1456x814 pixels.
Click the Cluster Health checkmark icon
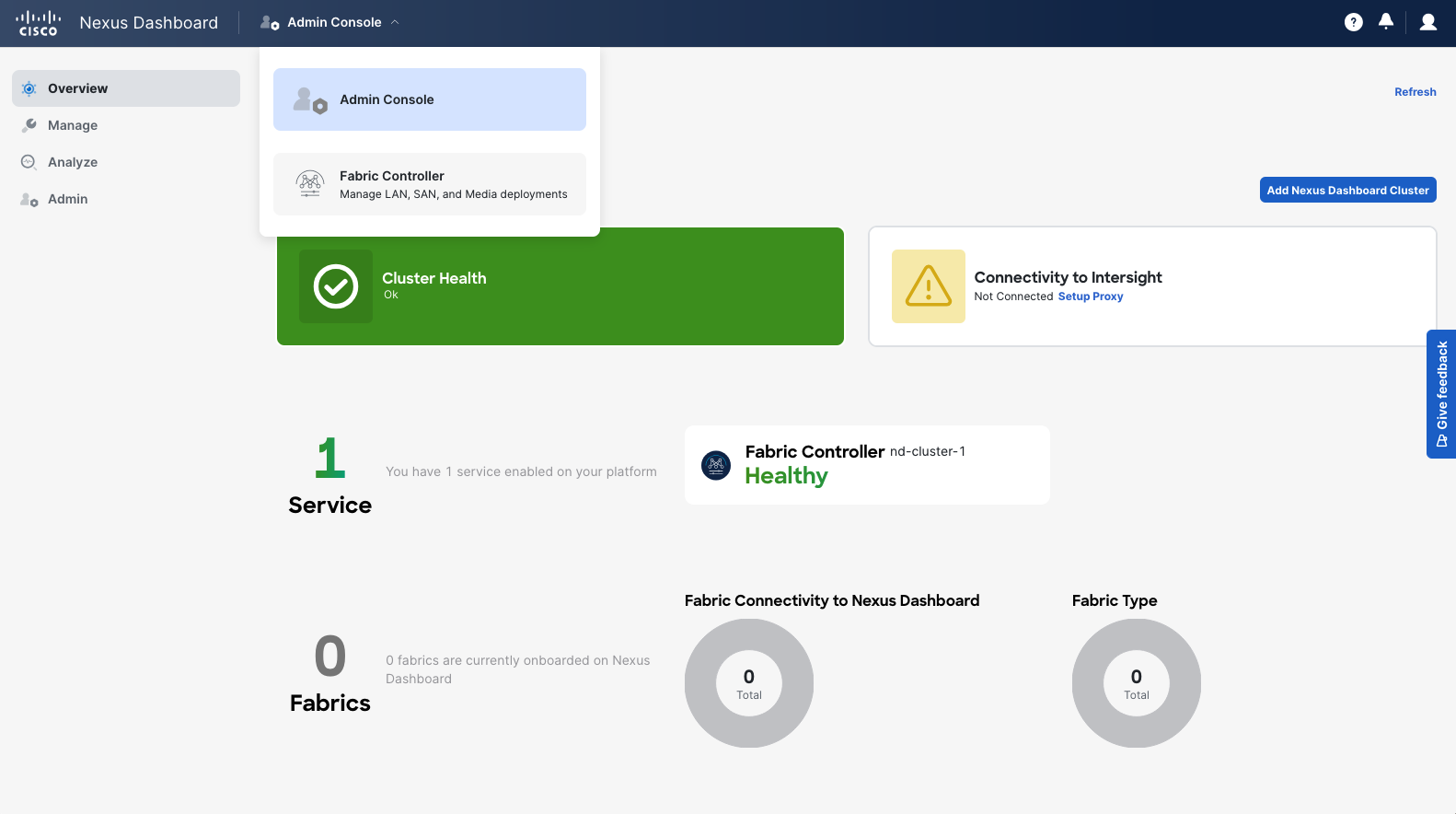336,286
